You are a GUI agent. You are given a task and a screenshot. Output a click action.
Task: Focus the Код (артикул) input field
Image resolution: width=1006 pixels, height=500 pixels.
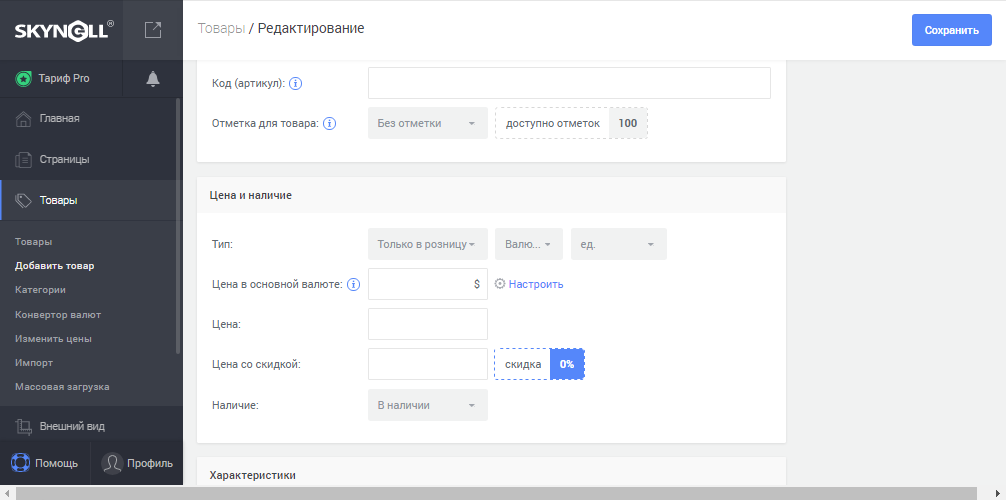(x=569, y=83)
